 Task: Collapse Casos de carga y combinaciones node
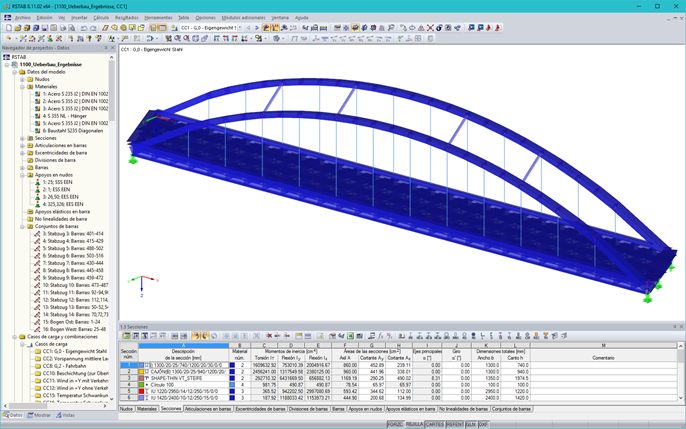pyautogui.click(x=14, y=337)
